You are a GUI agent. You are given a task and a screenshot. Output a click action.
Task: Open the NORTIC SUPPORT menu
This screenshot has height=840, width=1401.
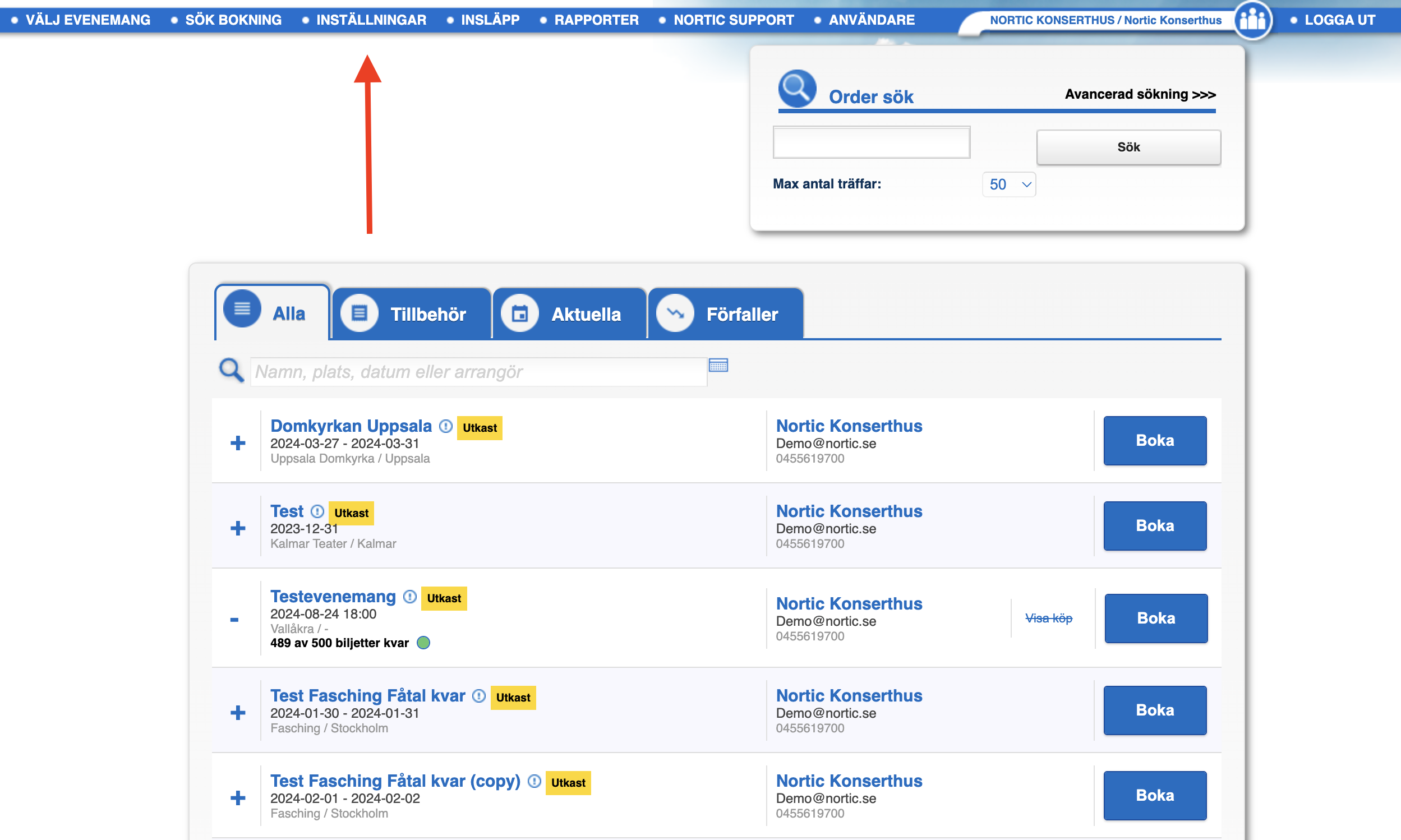[734, 20]
